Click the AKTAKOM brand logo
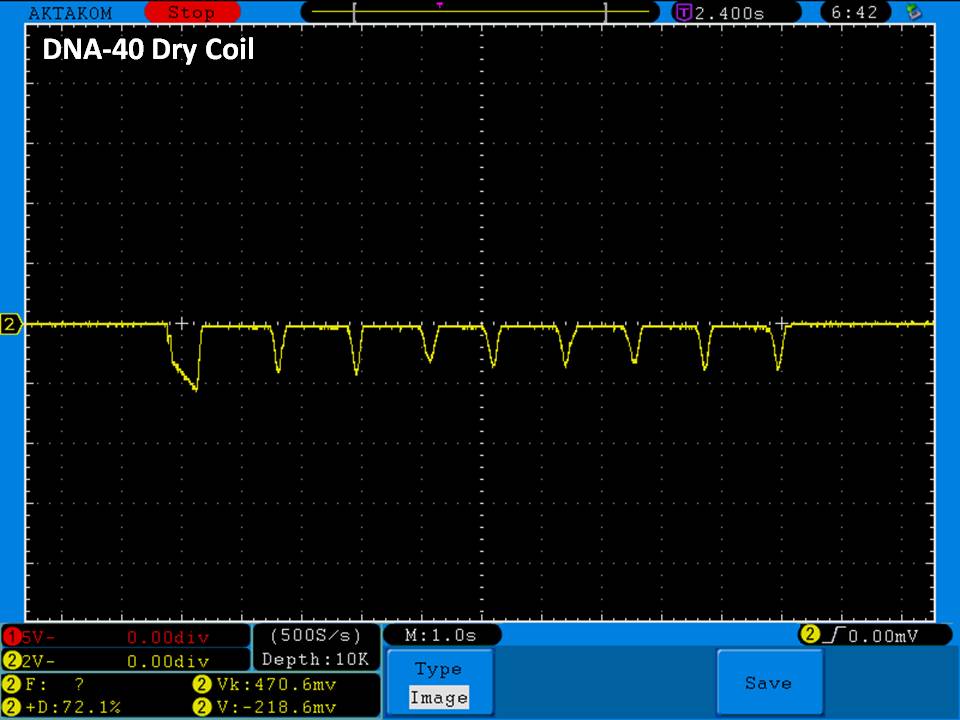The height and width of the screenshot is (720, 960). (68, 13)
